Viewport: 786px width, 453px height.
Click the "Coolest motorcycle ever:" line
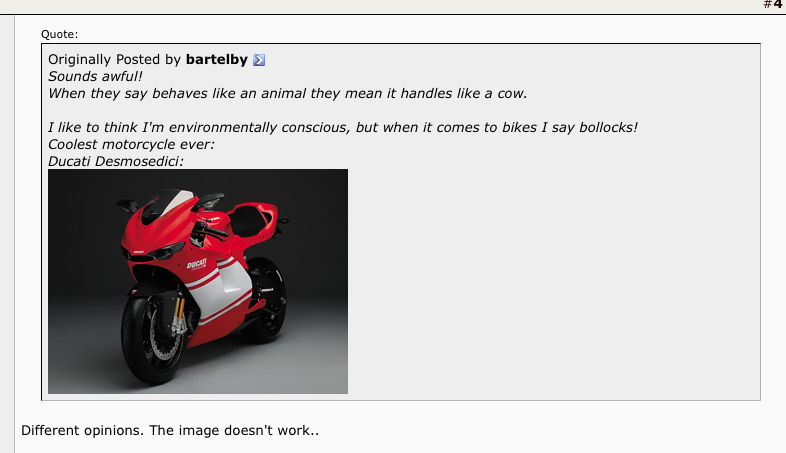point(131,145)
